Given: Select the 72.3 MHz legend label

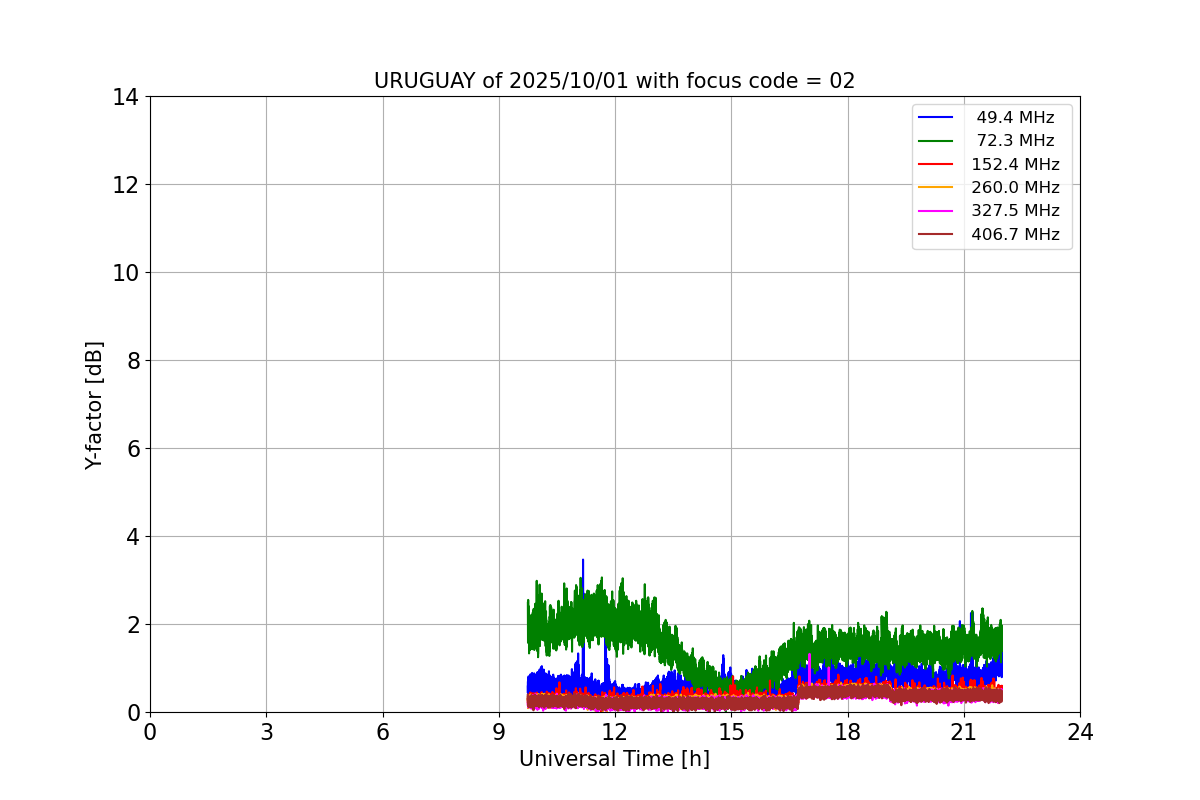Looking at the screenshot, I should (1015, 141).
